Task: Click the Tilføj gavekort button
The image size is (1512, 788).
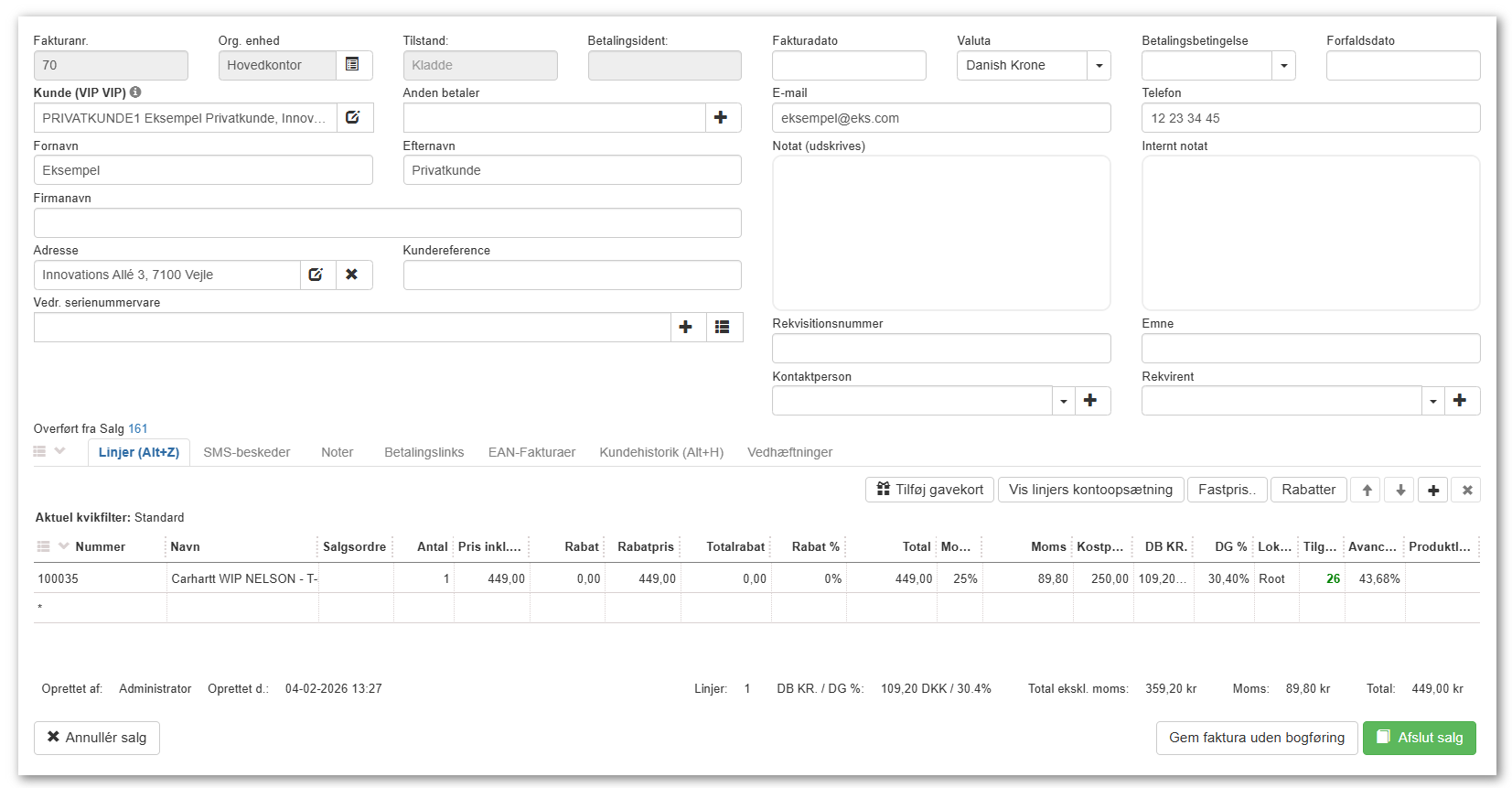Action: coord(929,490)
